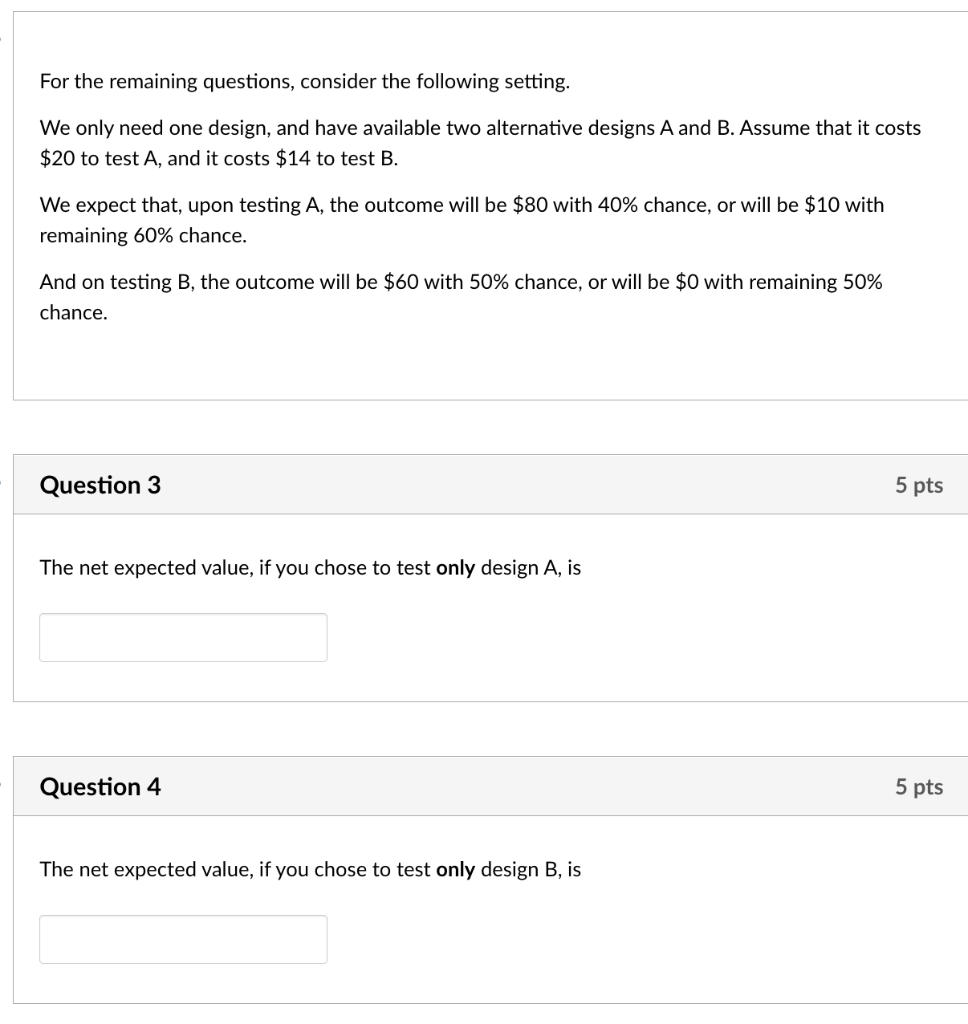Screen dimensions: 968x1024
Task: Click the sentence about testing B outcomes
Action: (460, 296)
